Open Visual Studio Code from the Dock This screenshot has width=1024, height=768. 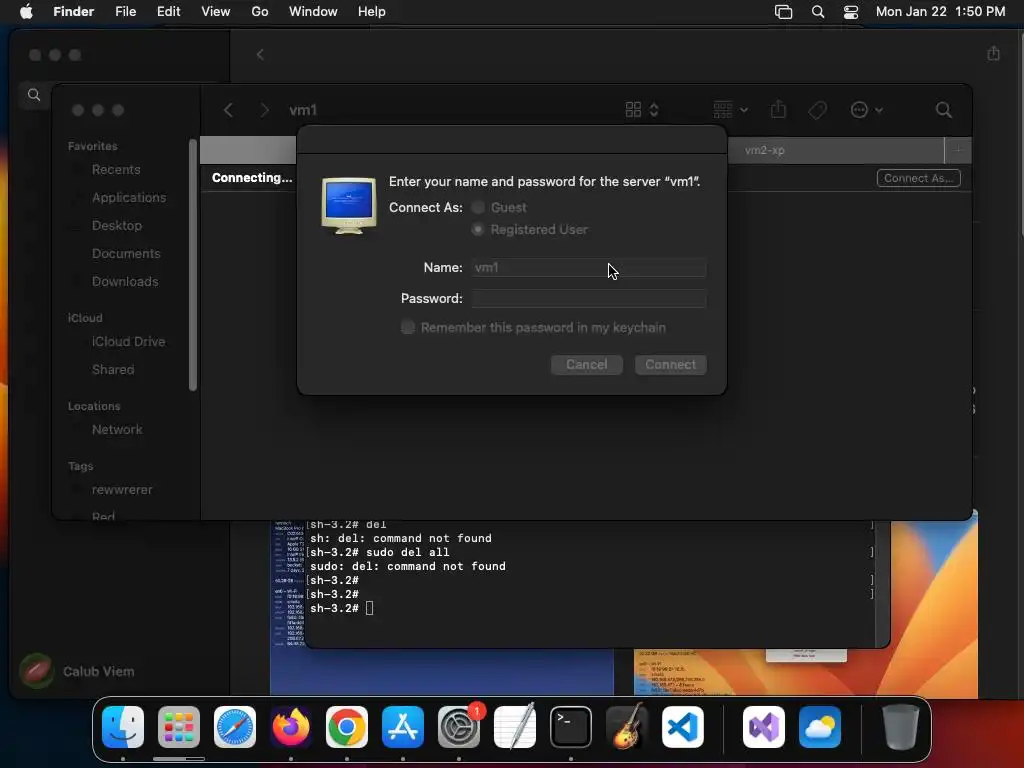click(683, 727)
